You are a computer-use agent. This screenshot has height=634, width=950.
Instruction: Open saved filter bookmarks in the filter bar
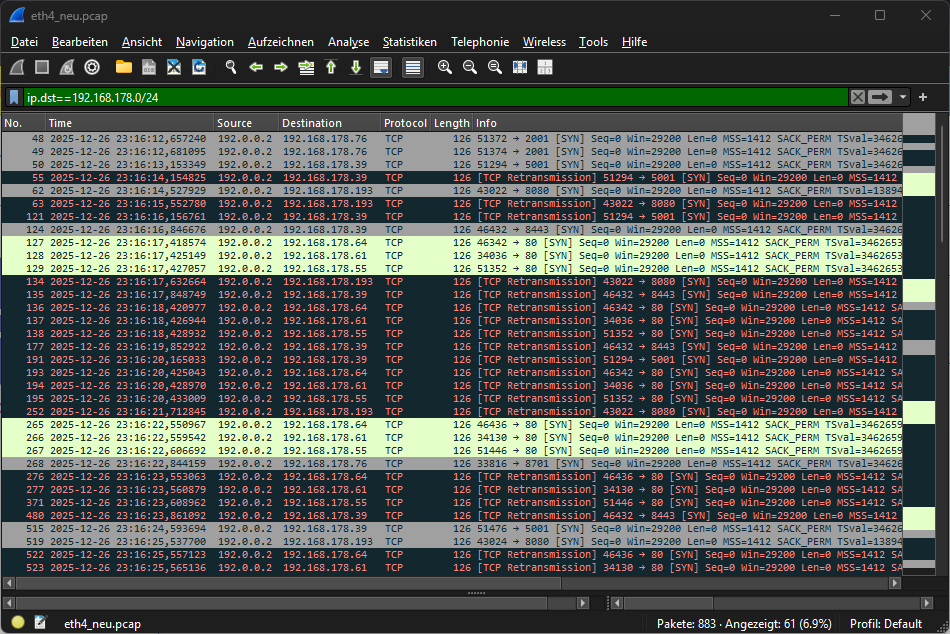tap(14, 98)
